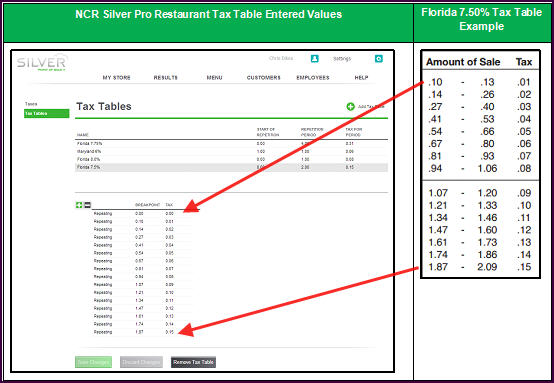Open the CUSTOMERS menu
The width and height of the screenshot is (554, 383).
(264, 77)
